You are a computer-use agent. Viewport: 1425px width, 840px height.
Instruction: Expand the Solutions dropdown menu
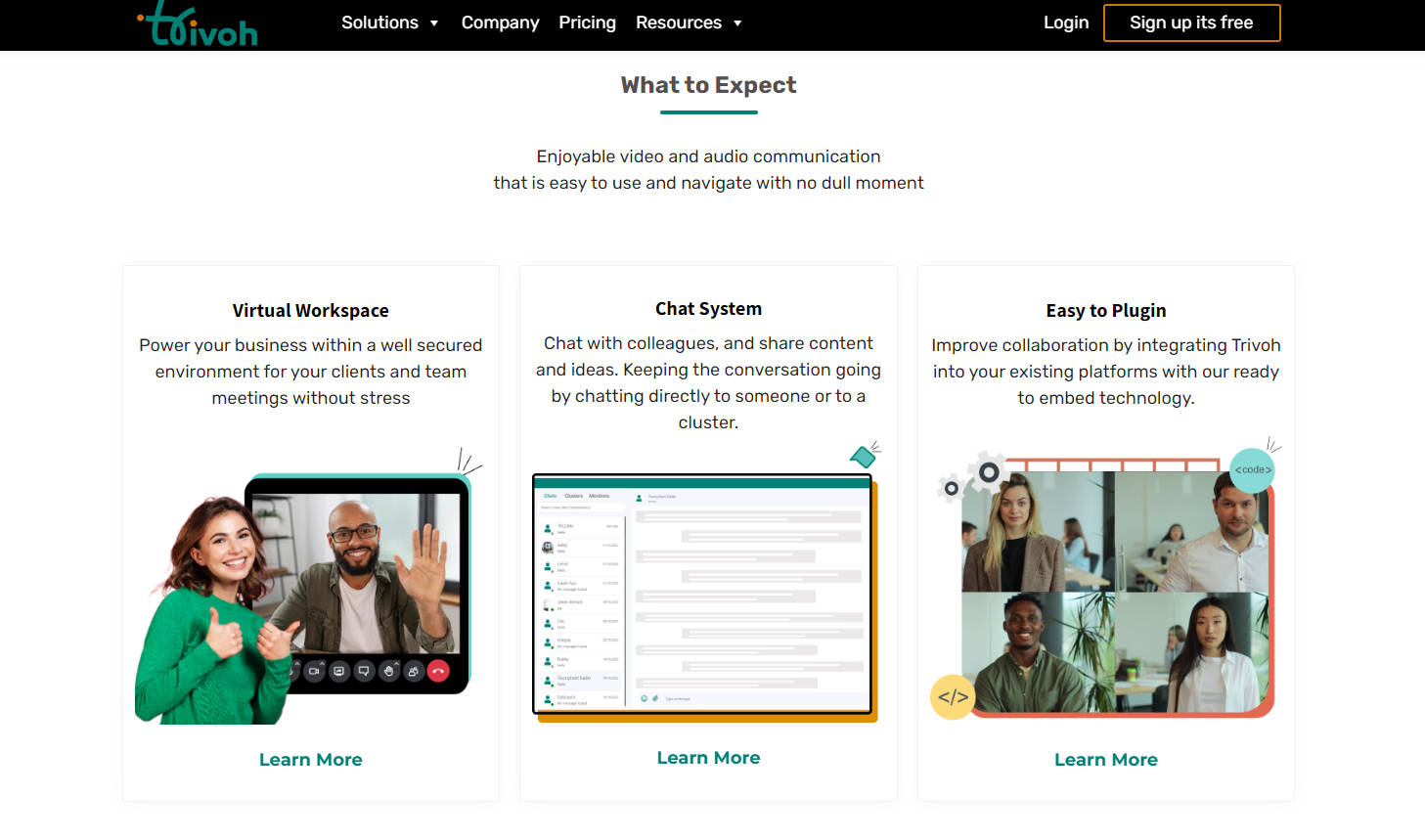(389, 22)
